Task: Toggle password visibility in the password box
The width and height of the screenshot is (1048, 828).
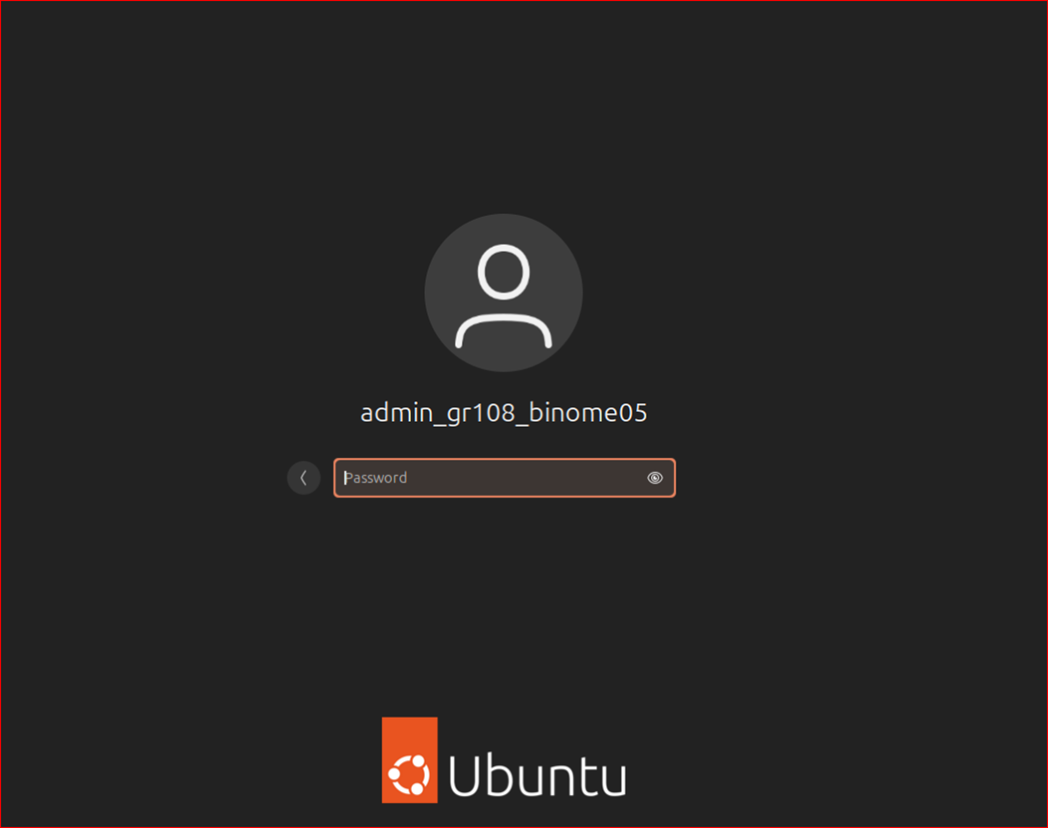Action: point(654,478)
